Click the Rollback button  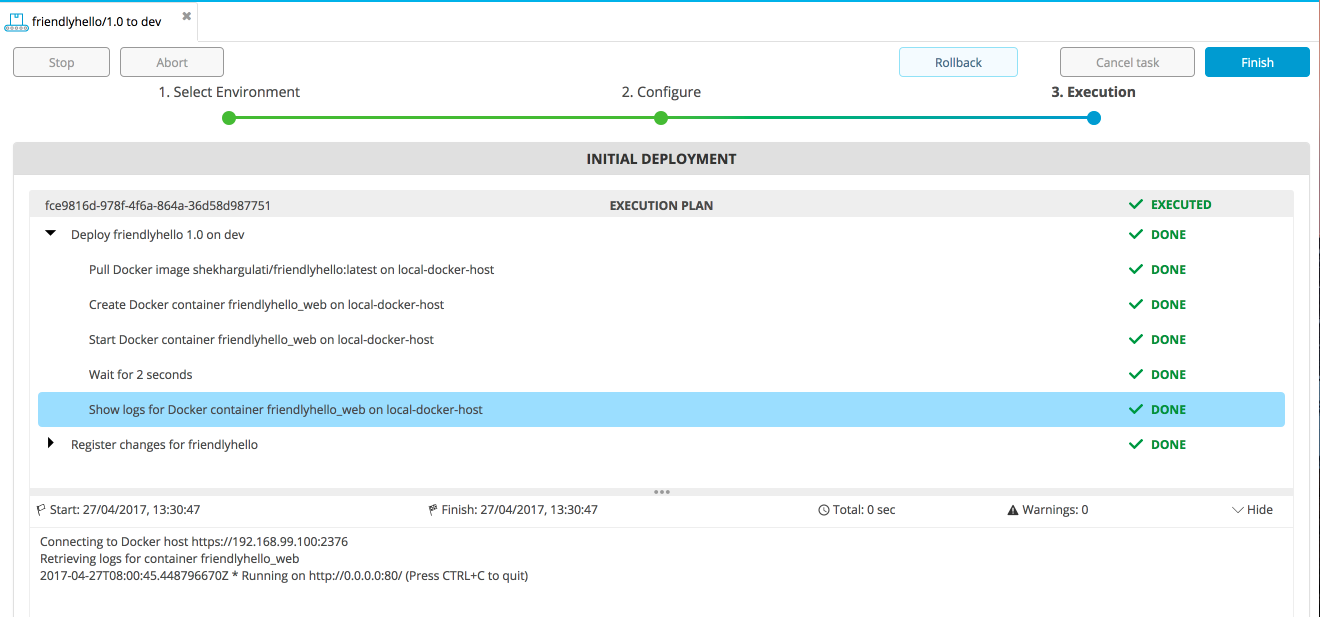tap(958, 62)
